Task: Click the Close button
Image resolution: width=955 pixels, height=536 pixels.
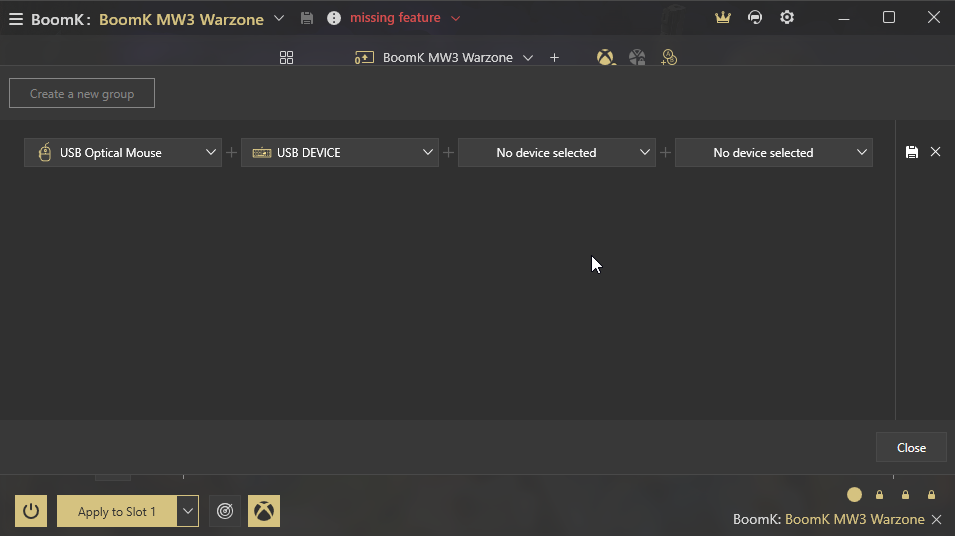Action: pos(911,448)
